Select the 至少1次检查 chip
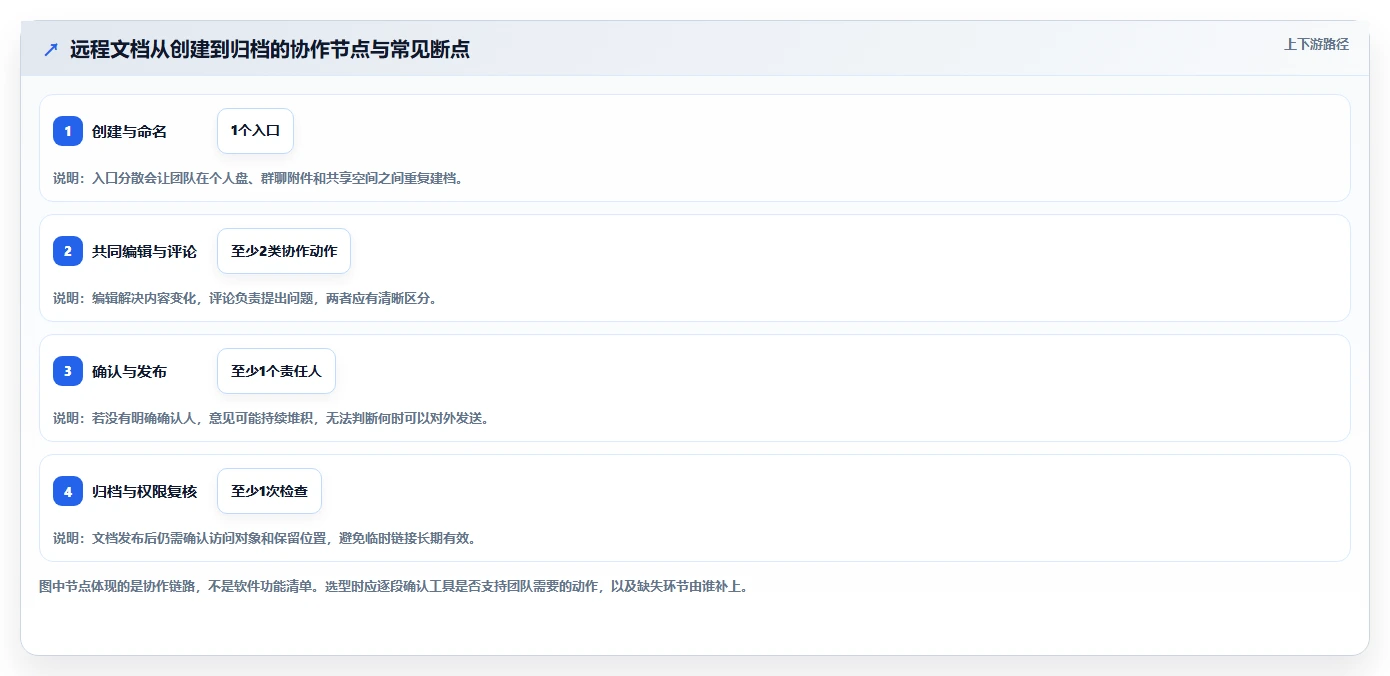This screenshot has width=1390, height=676. click(269, 491)
